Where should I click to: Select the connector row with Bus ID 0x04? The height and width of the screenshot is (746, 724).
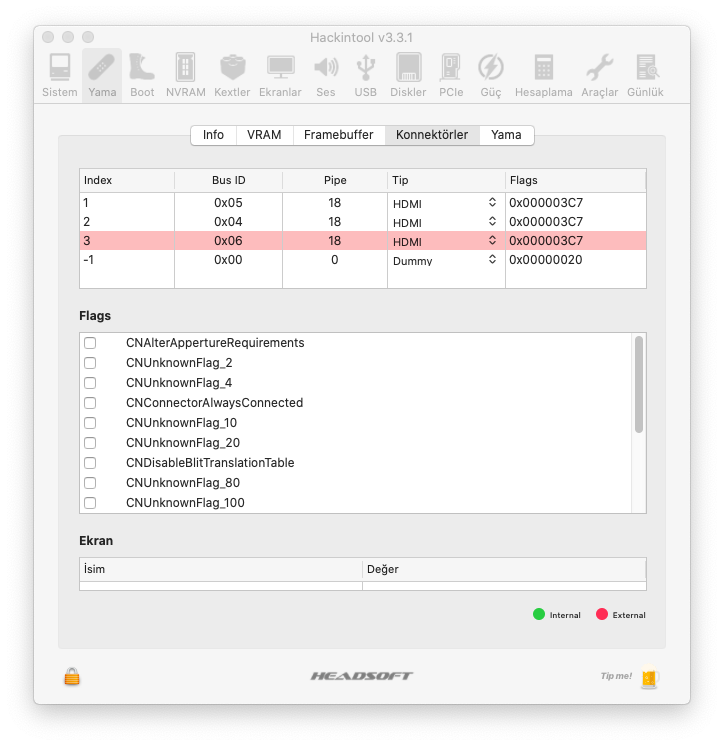[x=229, y=222]
